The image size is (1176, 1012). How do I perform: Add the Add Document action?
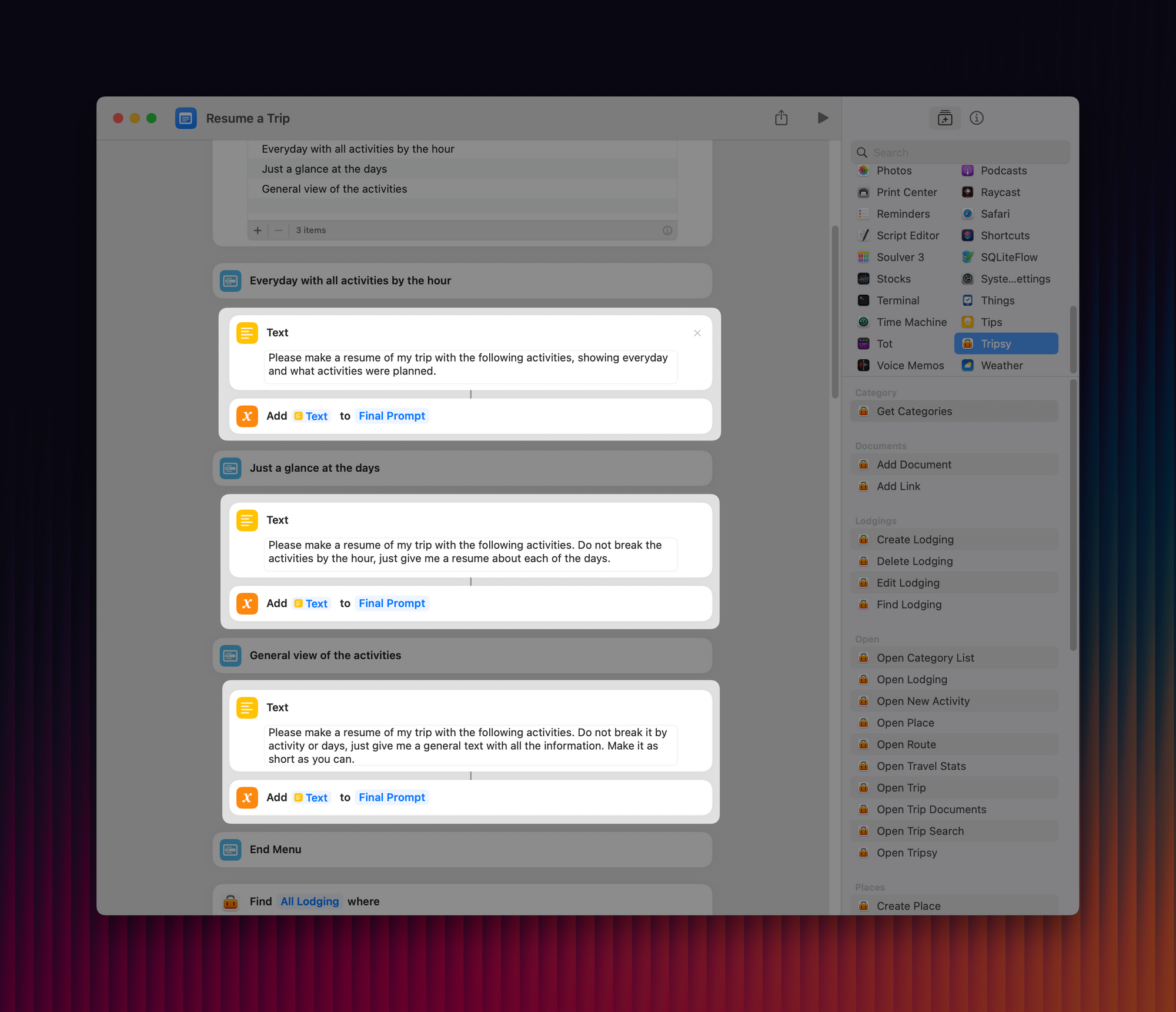click(x=954, y=465)
